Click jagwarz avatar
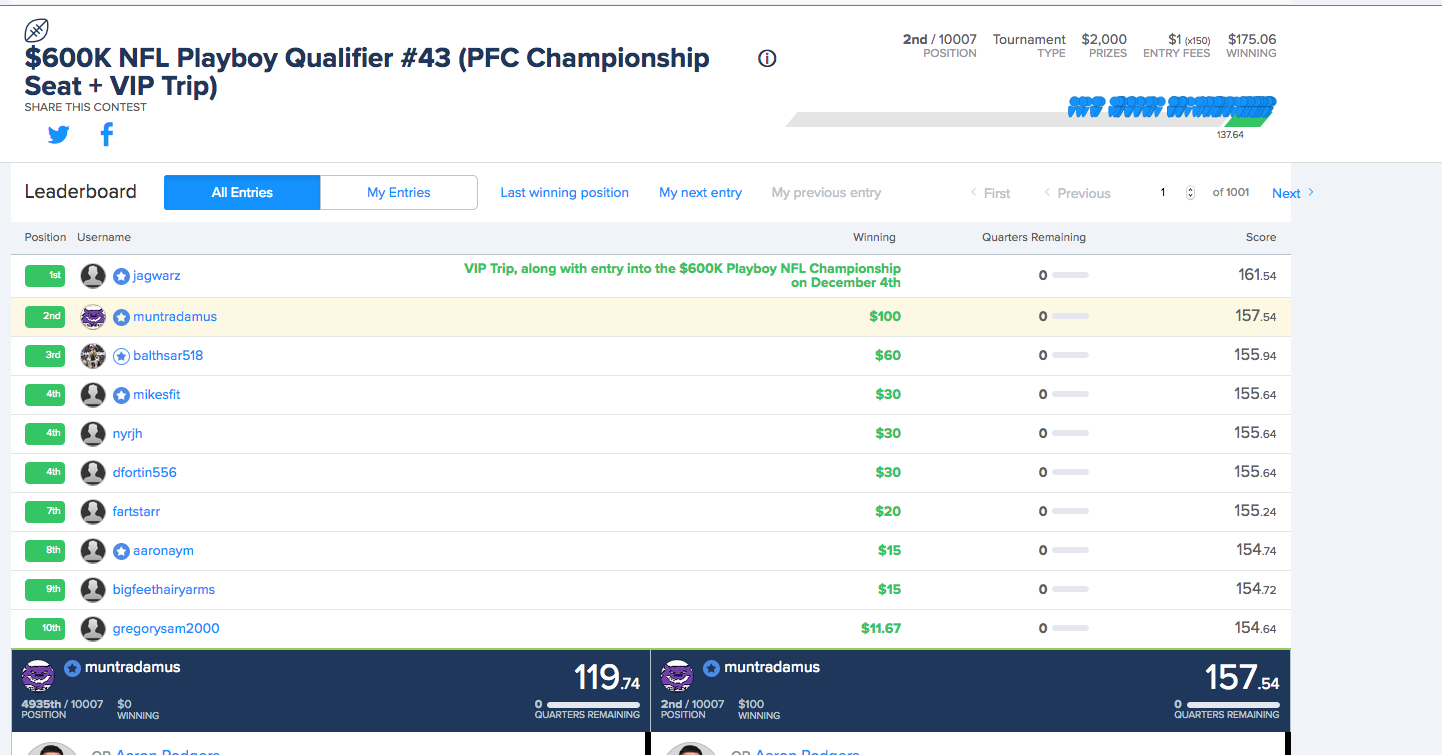This screenshot has width=1442, height=755. coord(93,276)
